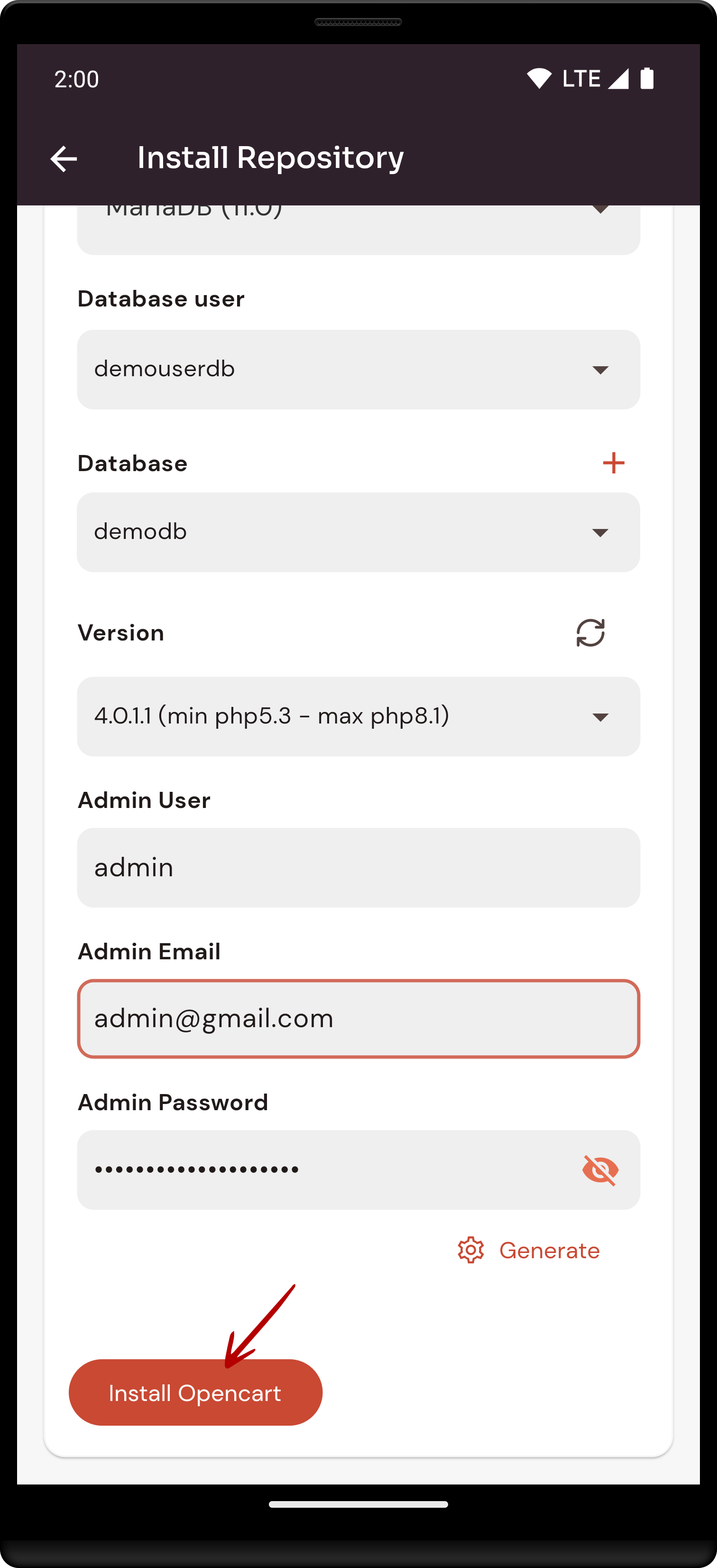Click the Generate gear icon
The width and height of the screenshot is (717, 1568).
(470, 1250)
